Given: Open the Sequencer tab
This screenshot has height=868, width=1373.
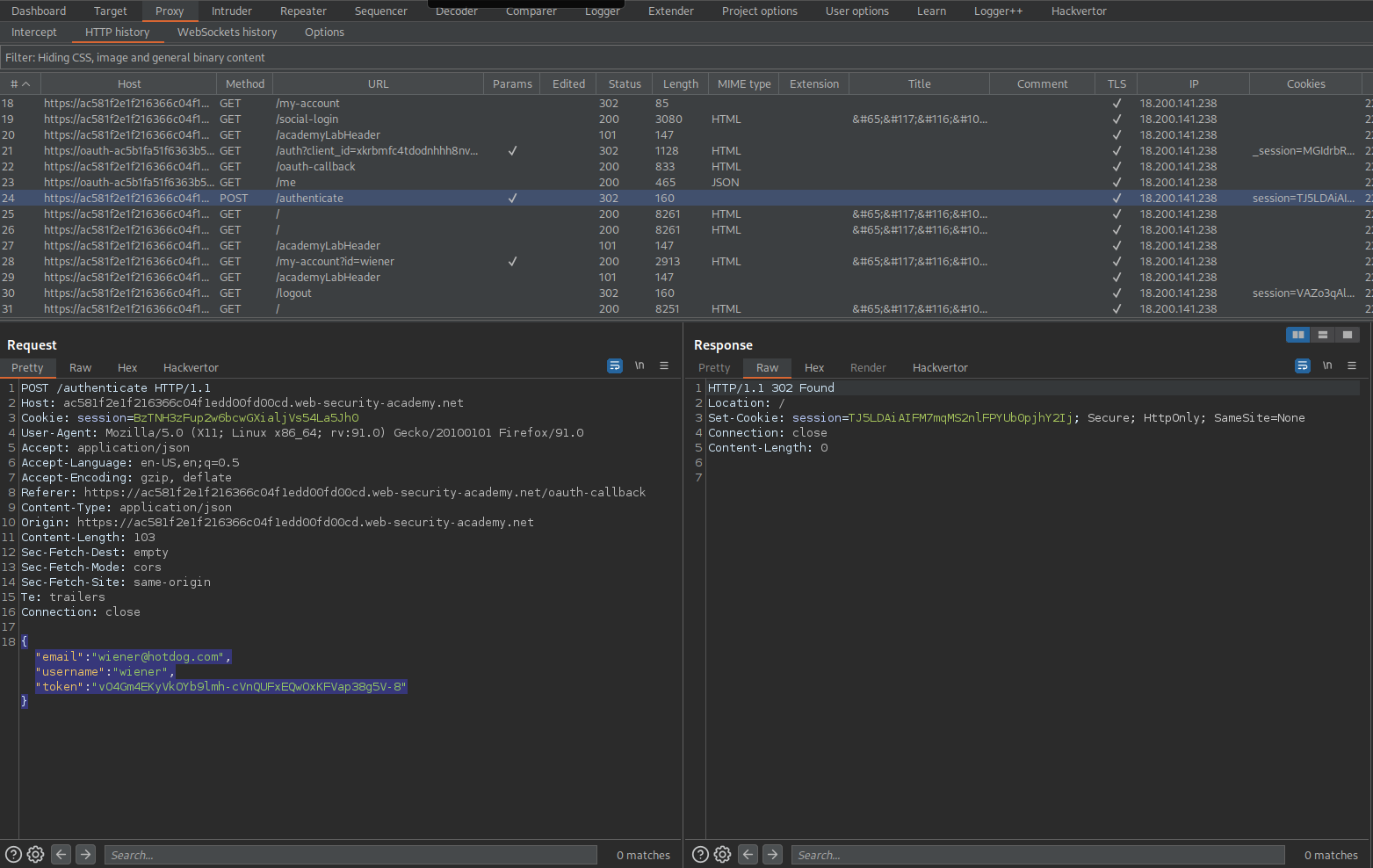Looking at the screenshot, I should pyautogui.click(x=380, y=11).
